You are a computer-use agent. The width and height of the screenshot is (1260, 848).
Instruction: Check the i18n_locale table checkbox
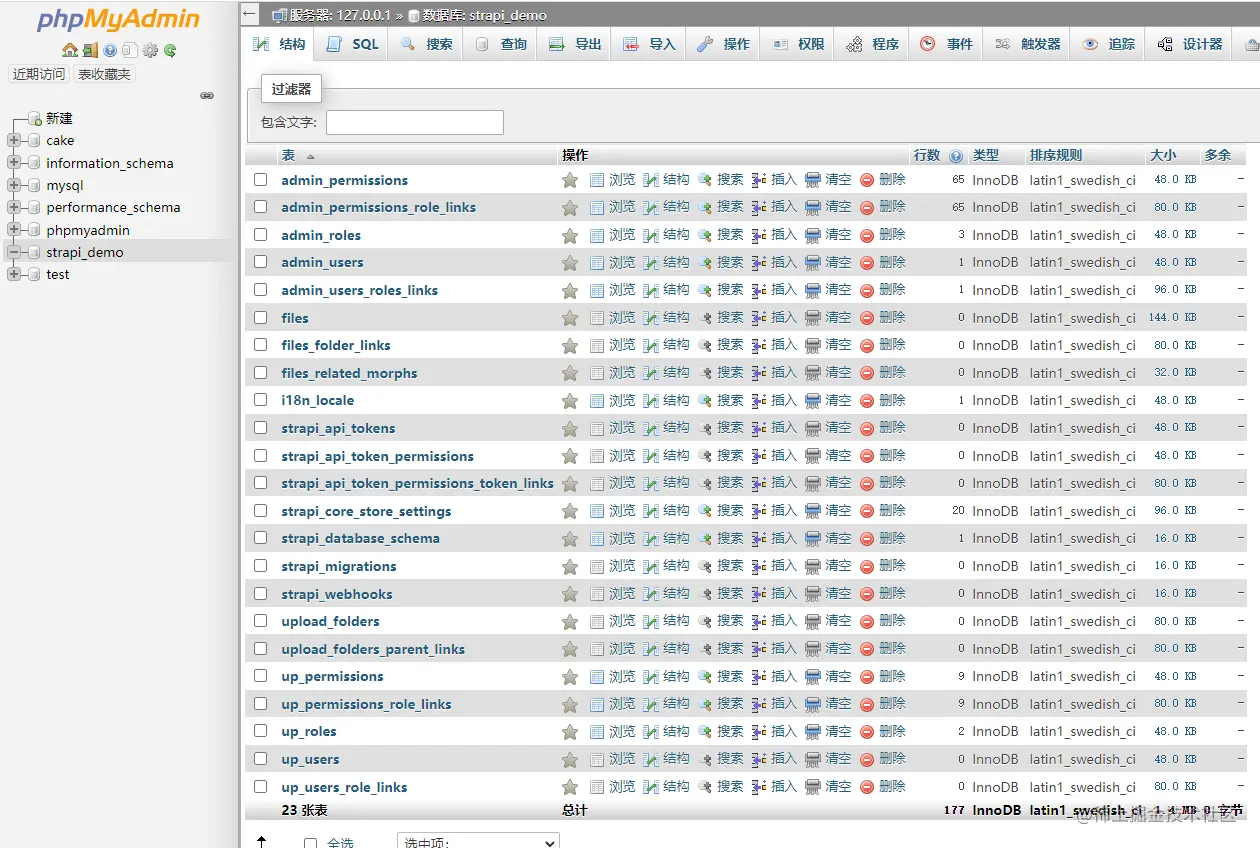tap(261, 400)
